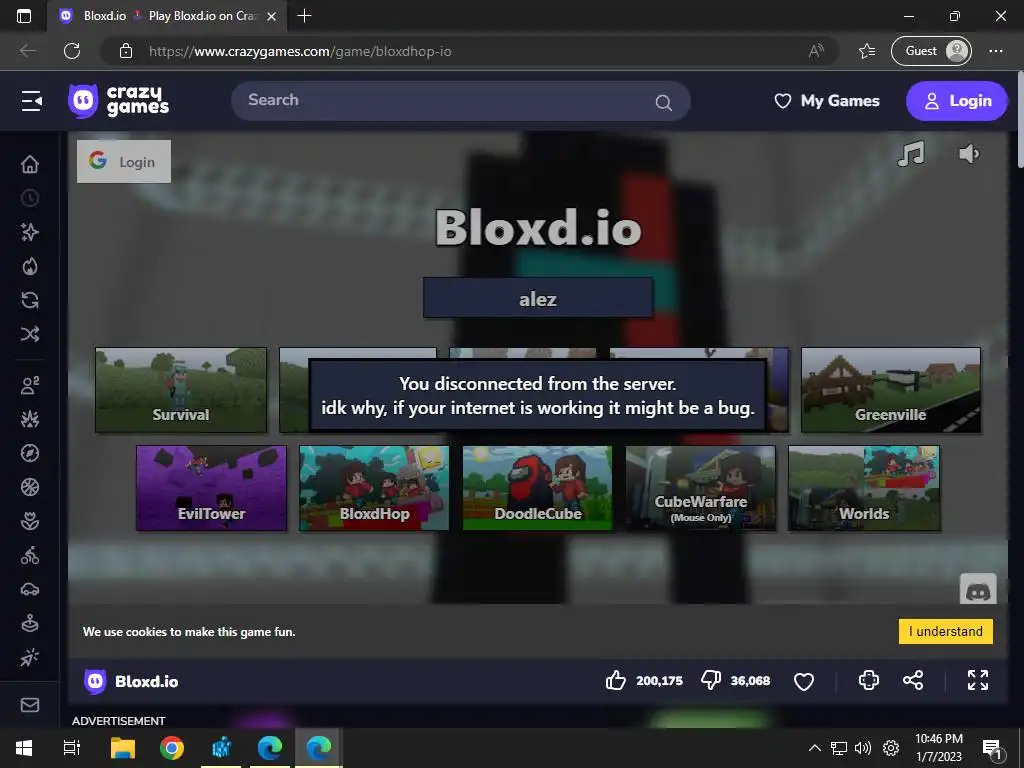Image resolution: width=1024 pixels, height=768 pixels.
Task: Click the address bar URL
Action: 300,51
